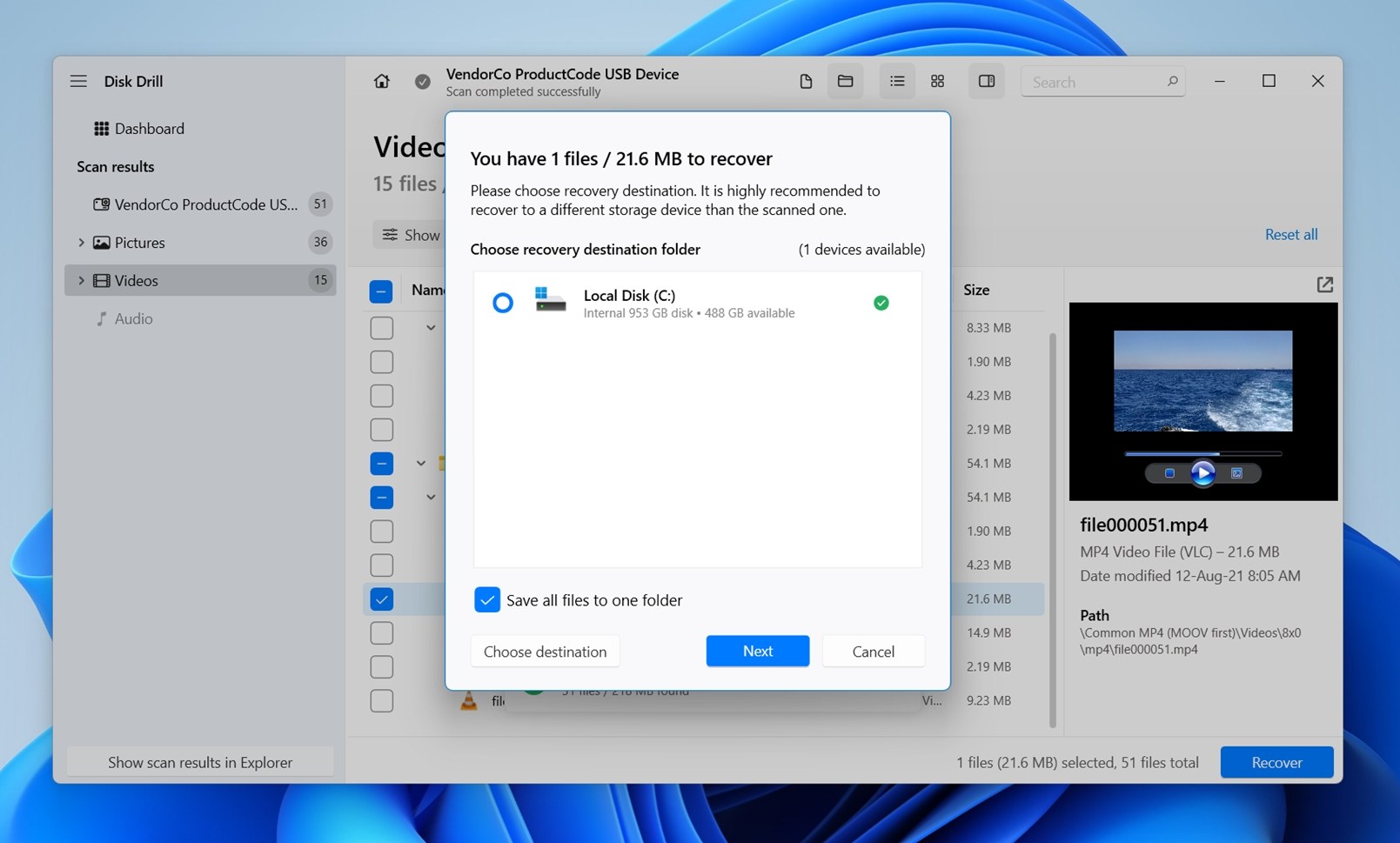This screenshot has width=1400, height=843.
Task: Click the Next button
Action: [758, 651]
